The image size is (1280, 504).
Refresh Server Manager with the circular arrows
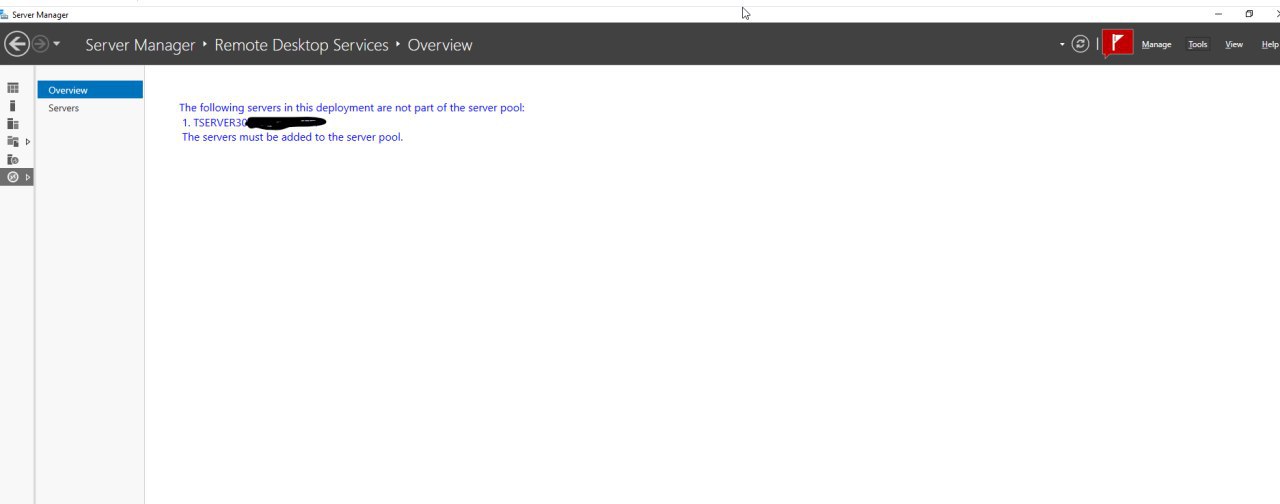[x=1080, y=44]
